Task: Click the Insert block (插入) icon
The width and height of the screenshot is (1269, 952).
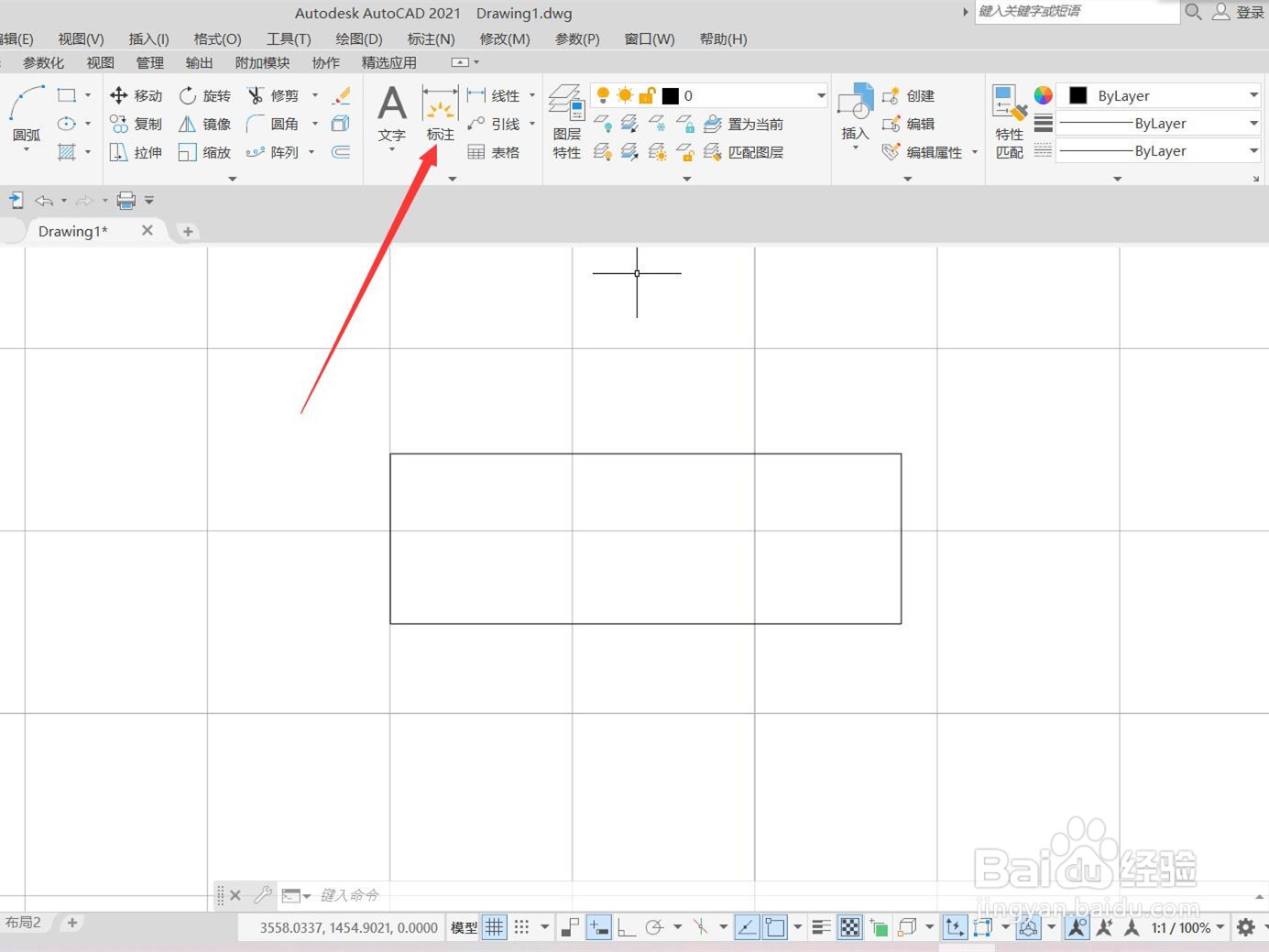Action: [x=855, y=112]
